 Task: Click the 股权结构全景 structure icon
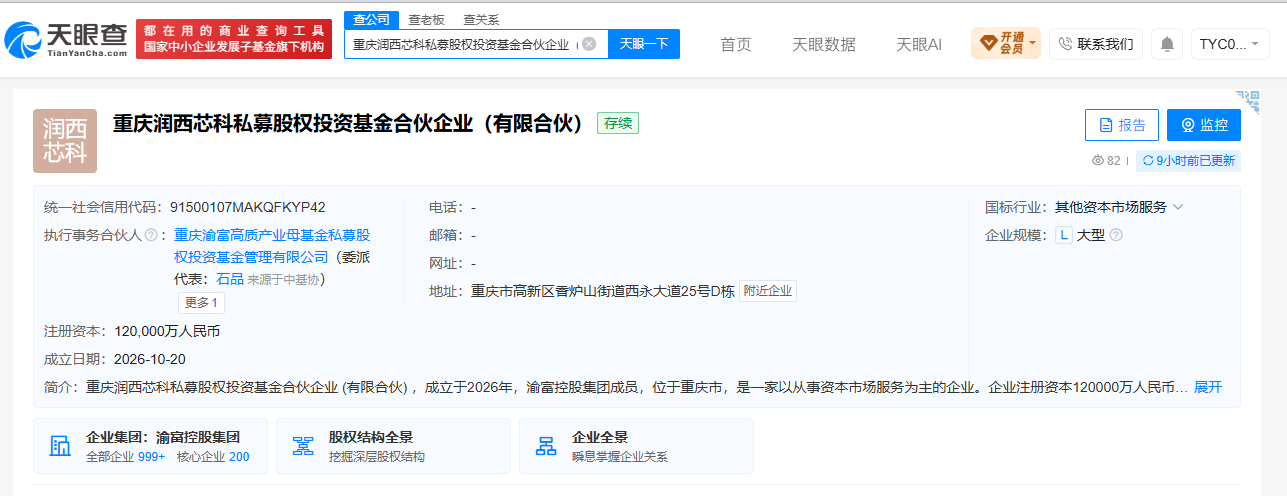pos(303,446)
